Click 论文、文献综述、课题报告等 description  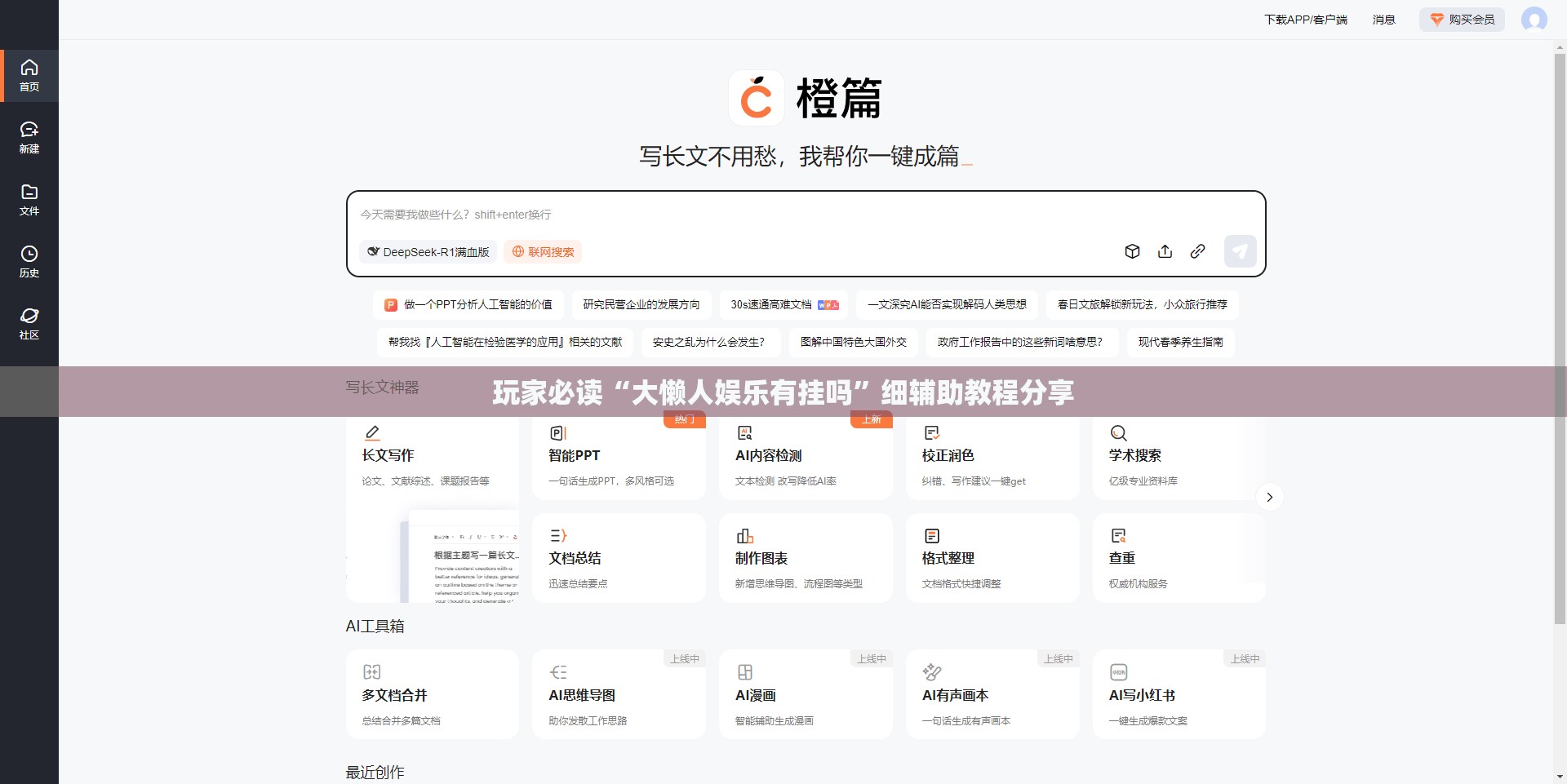click(x=425, y=481)
